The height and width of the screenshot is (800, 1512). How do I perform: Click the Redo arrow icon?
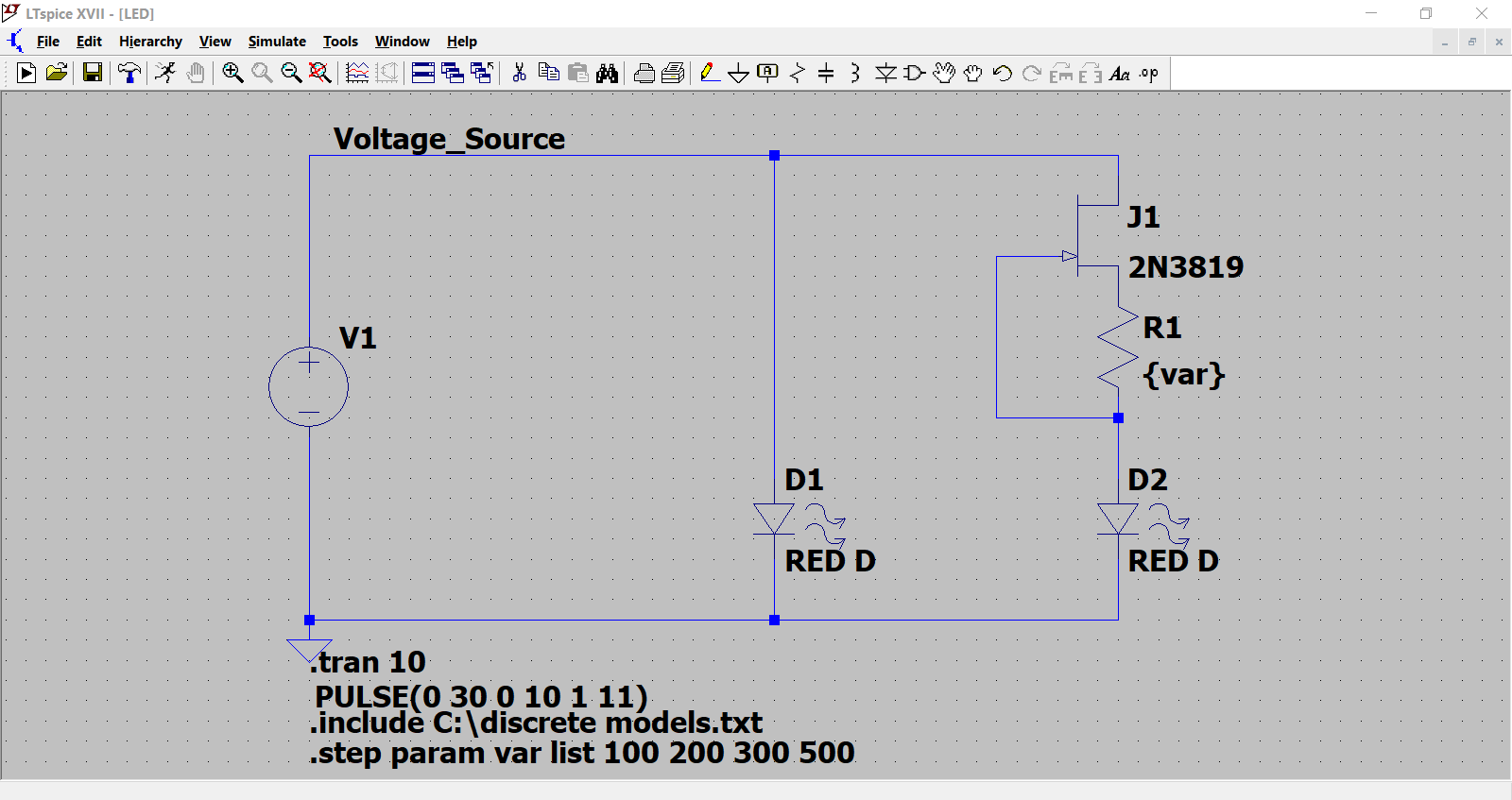[1032, 73]
